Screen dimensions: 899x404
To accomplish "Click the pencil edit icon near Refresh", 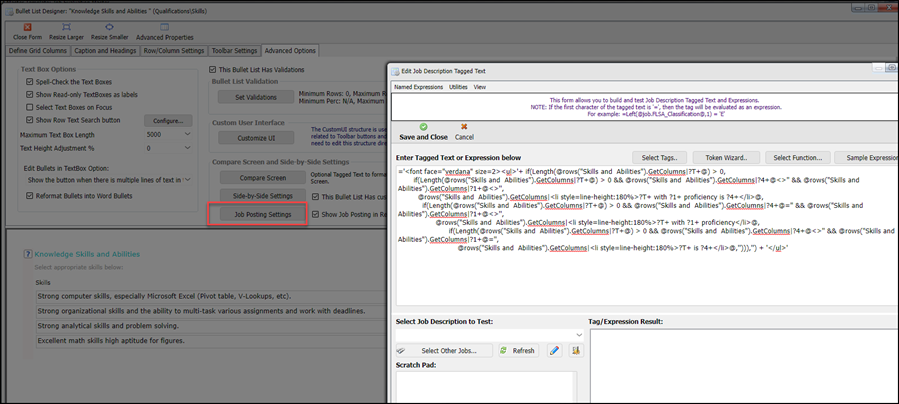I will click(554, 350).
